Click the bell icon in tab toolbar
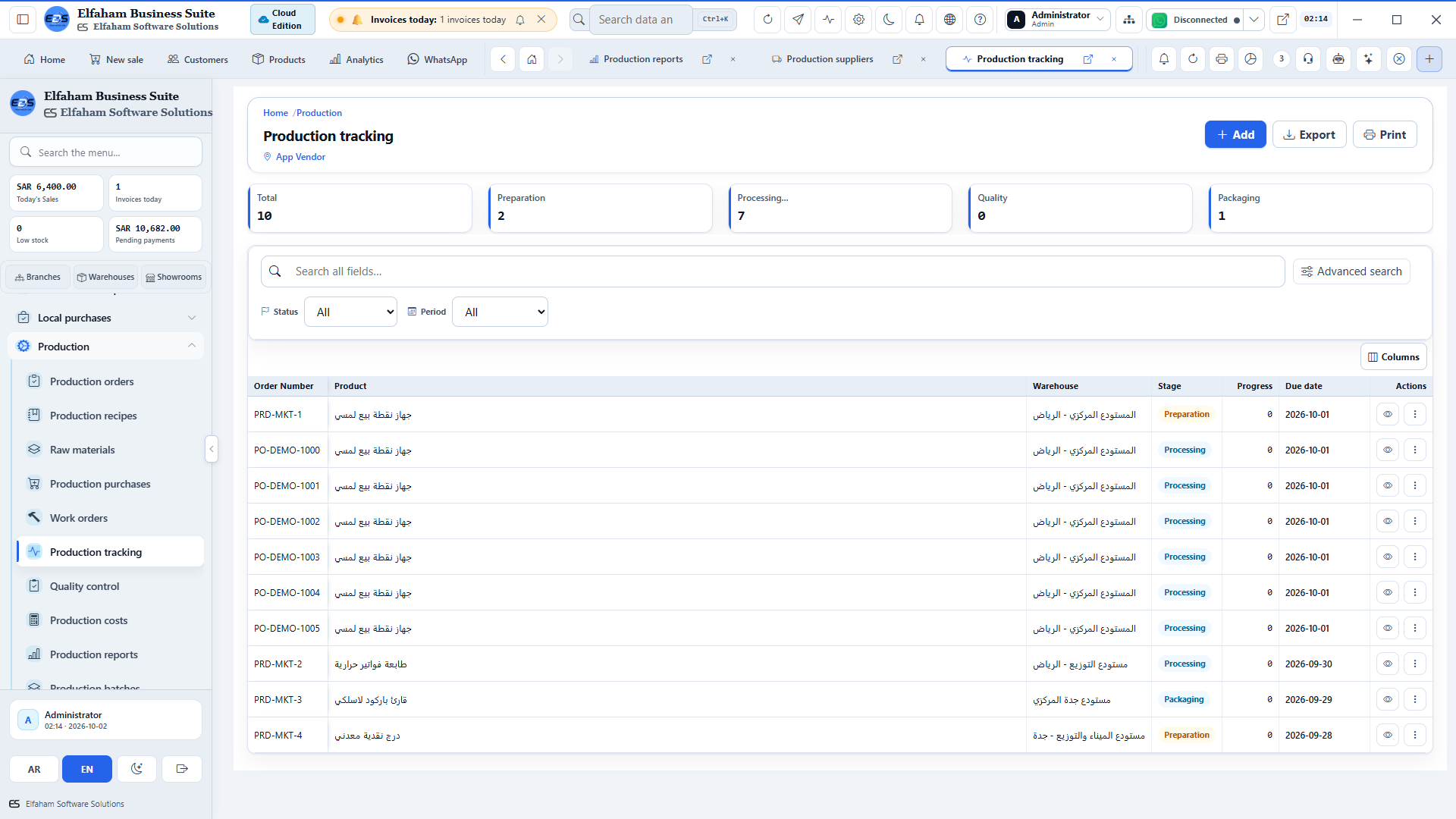 click(1163, 59)
